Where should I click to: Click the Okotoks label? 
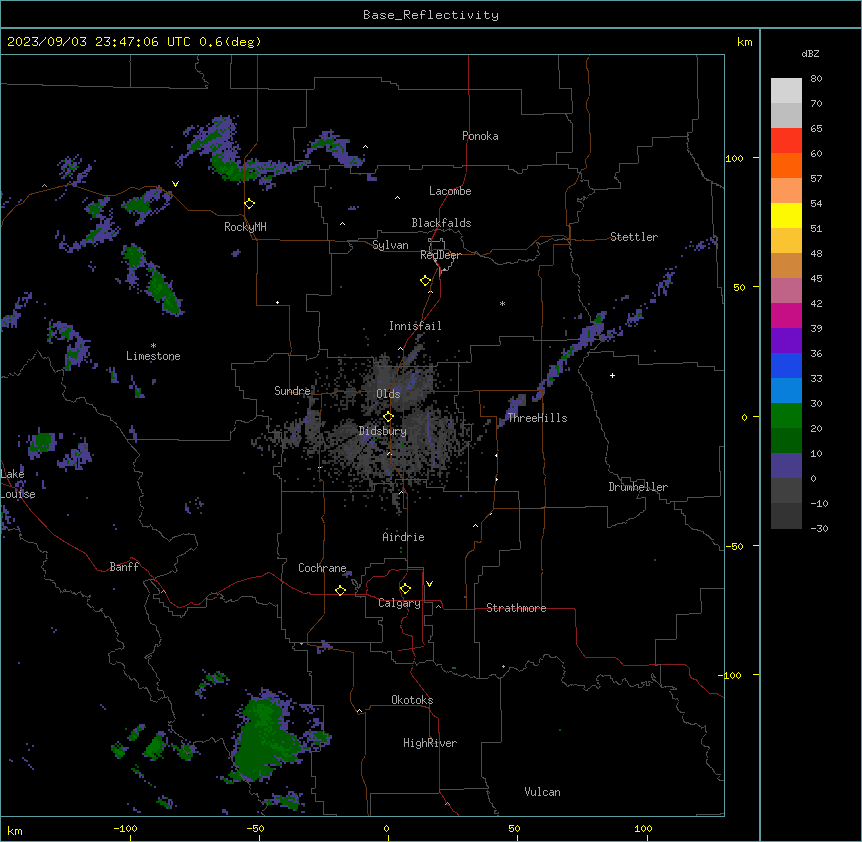(412, 700)
